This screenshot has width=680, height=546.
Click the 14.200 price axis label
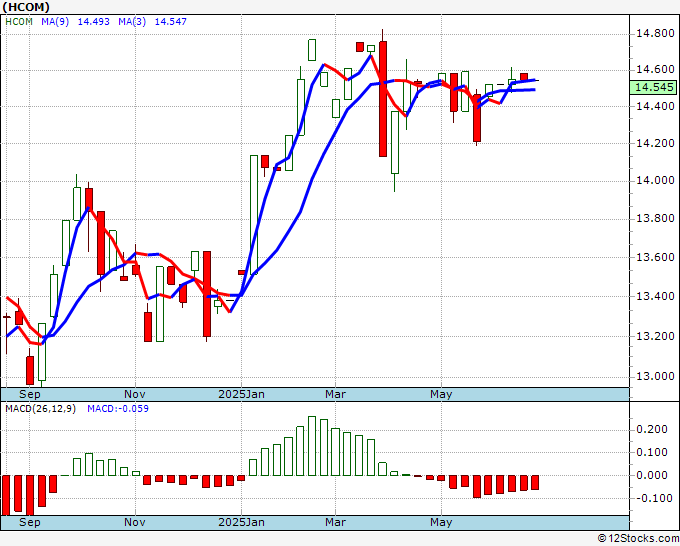(655, 143)
